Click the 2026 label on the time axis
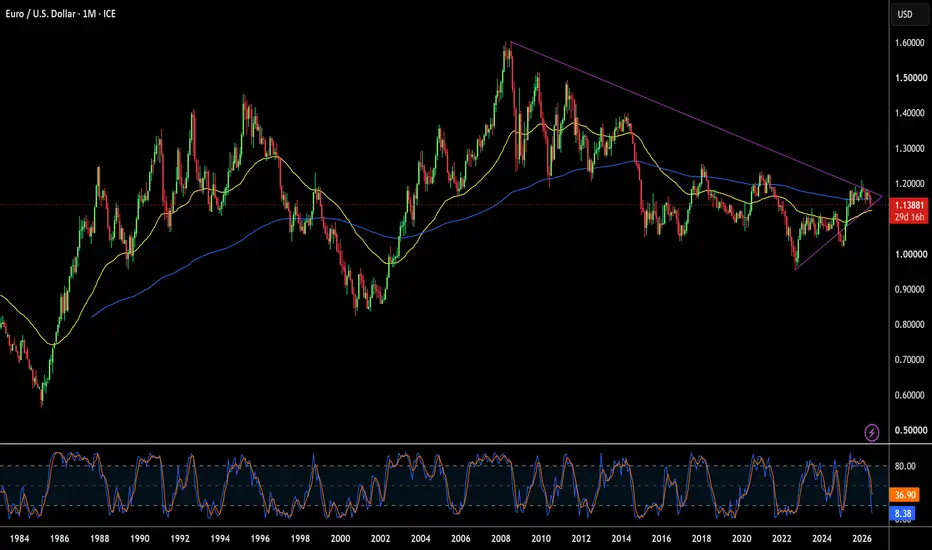Viewport: 932px width, 550px height. point(862,539)
